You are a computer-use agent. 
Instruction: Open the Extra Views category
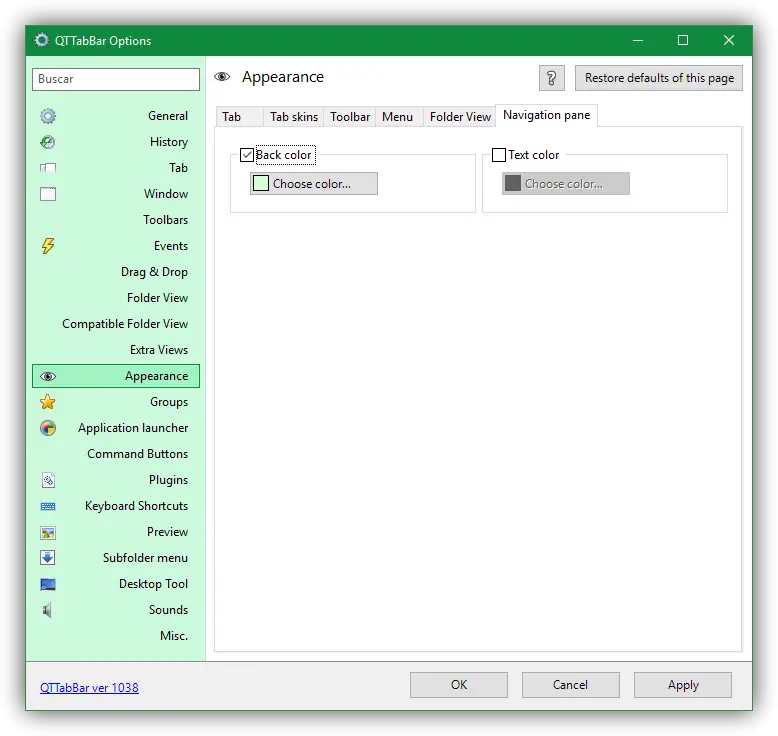tap(116, 350)
